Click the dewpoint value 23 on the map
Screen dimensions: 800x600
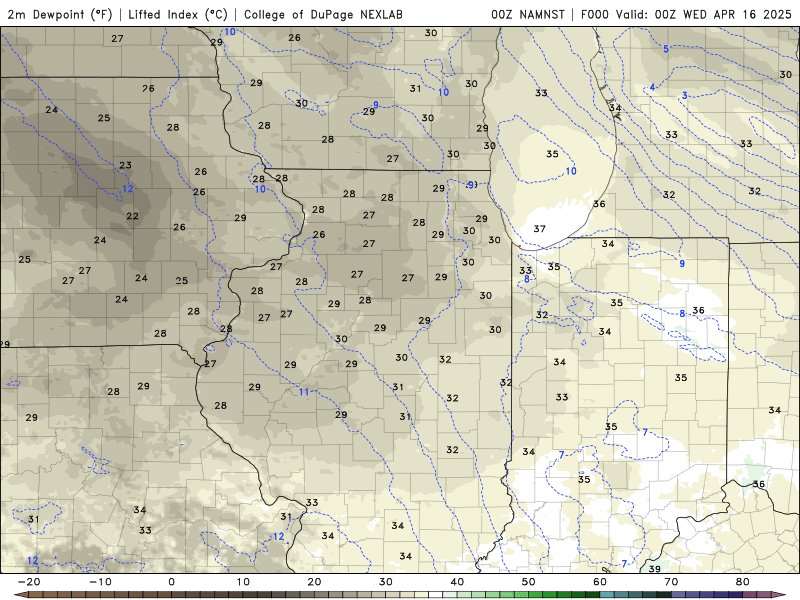click(x=126, y=165)
